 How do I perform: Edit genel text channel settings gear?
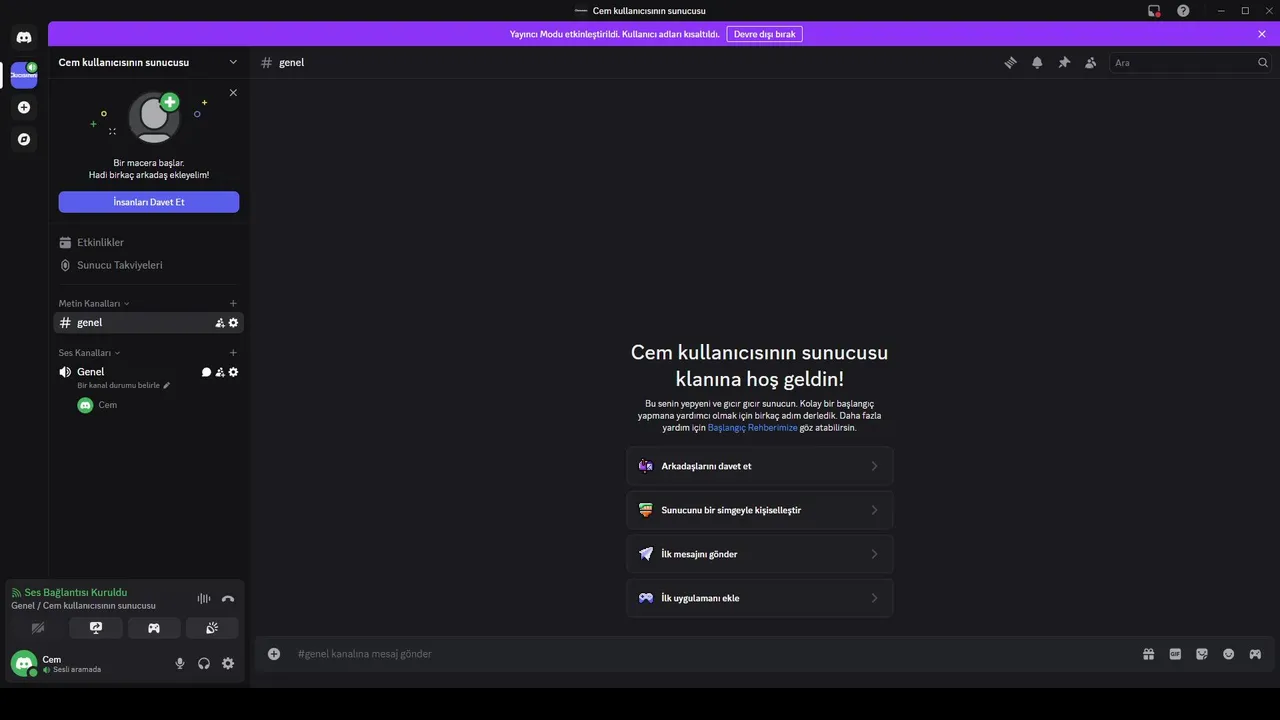pos(234,322)
